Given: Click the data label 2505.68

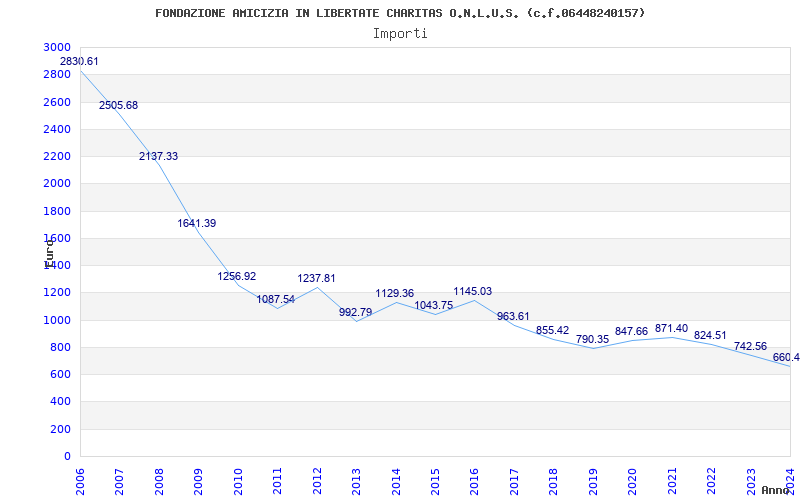Looking at the screenshot, I should (x=118, y=105).
